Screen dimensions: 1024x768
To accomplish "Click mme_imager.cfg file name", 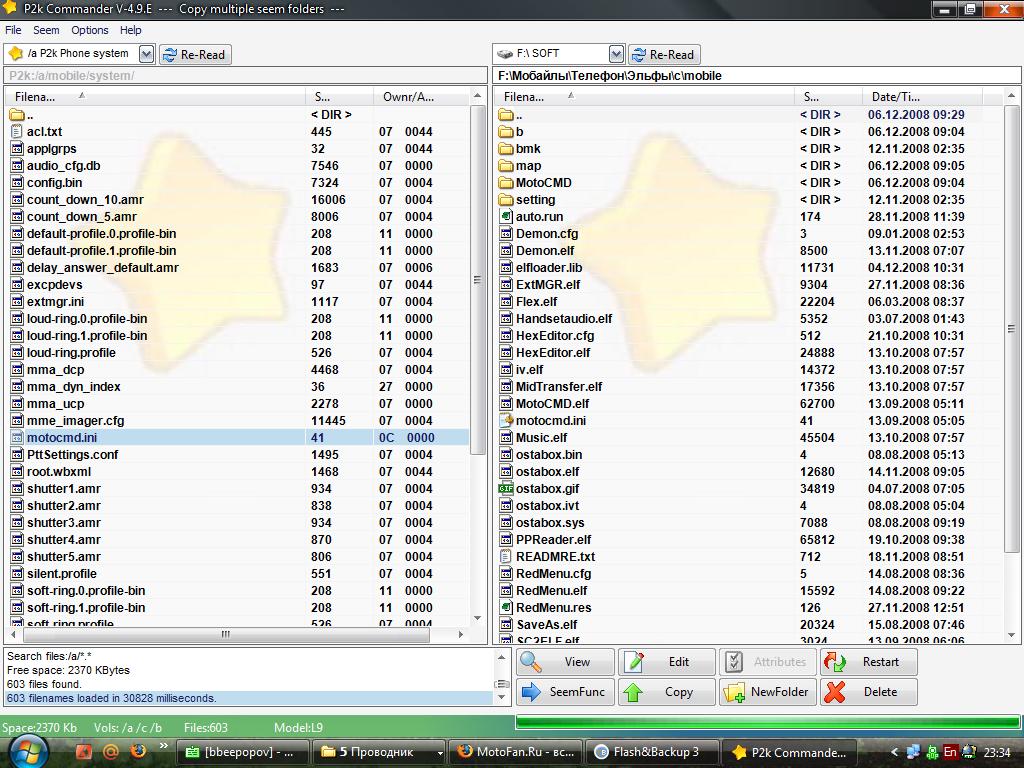I will pyautogui.click(x=75, y=421).
